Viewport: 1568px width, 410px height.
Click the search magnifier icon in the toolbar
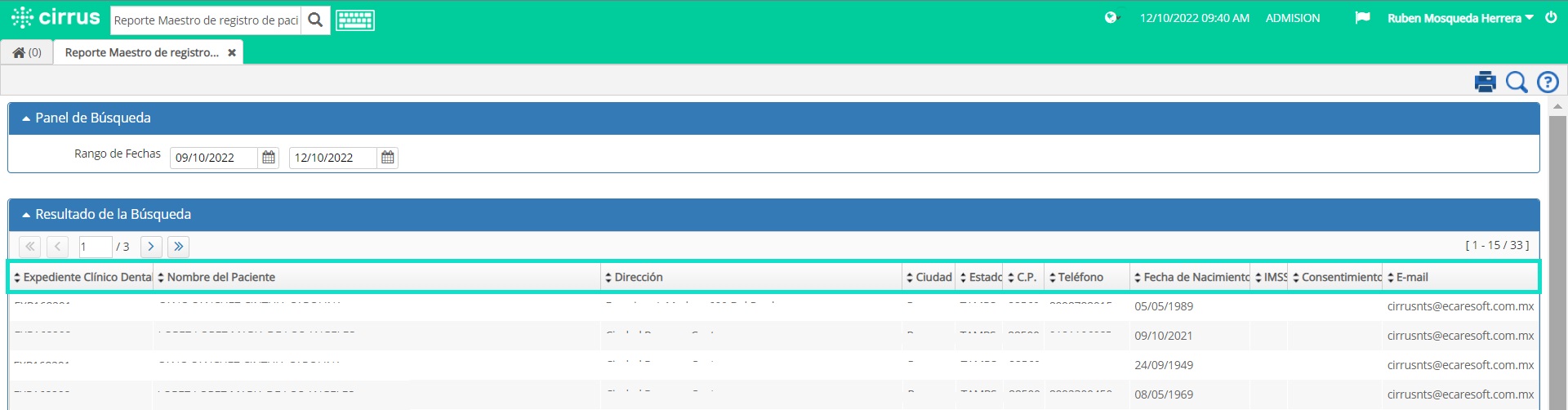1517,82
